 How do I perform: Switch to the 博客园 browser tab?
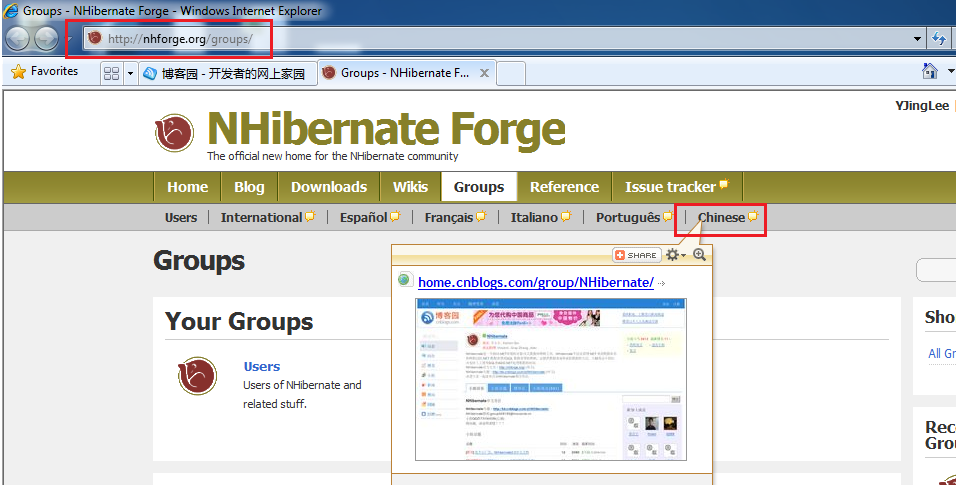click(227, 74)
